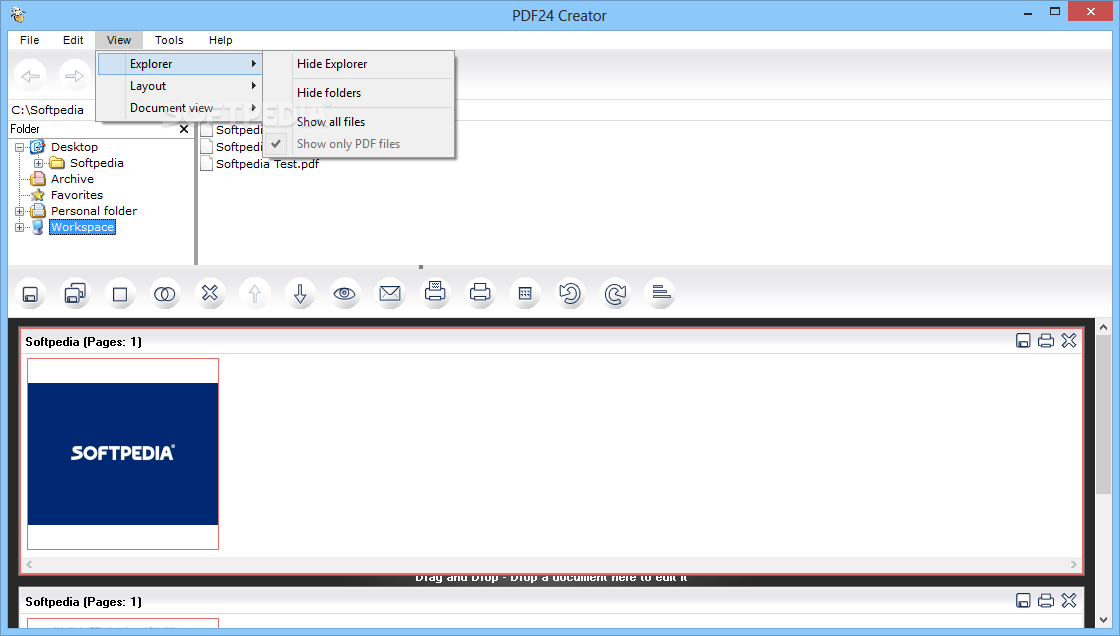Select the Softpedia folder in tree

click(96, 163)
